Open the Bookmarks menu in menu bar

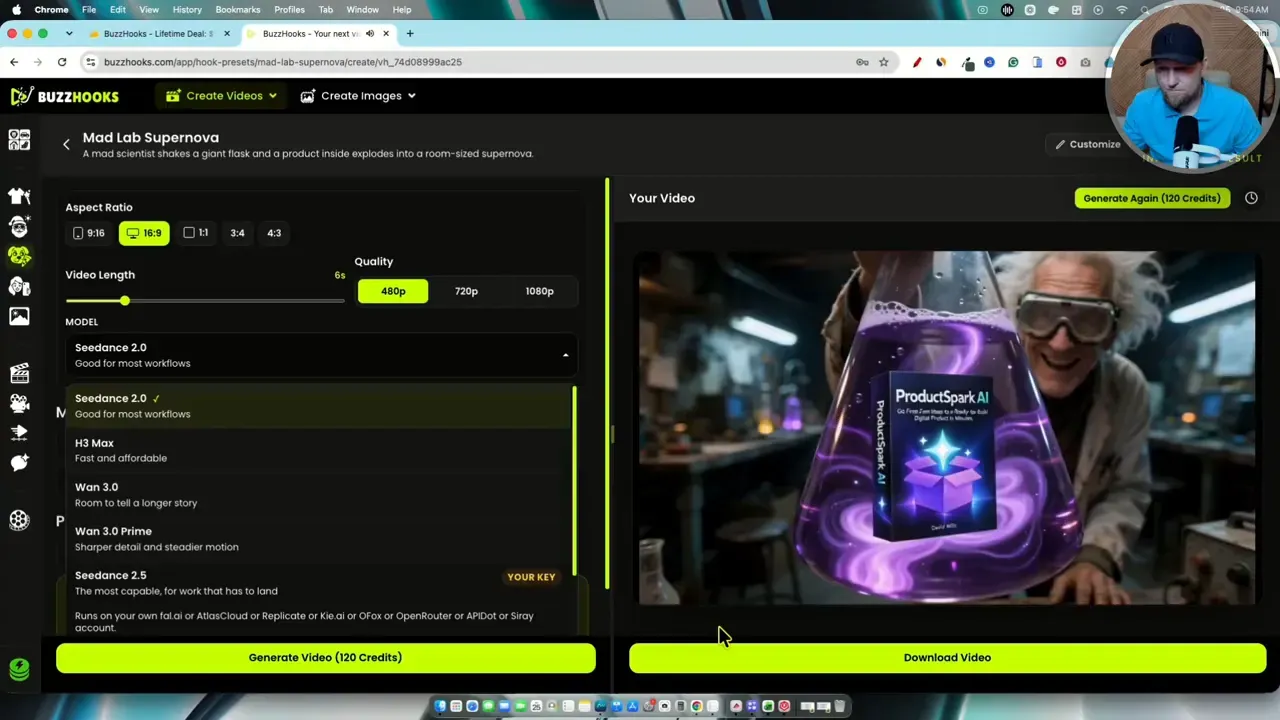[x=238, y=9]
